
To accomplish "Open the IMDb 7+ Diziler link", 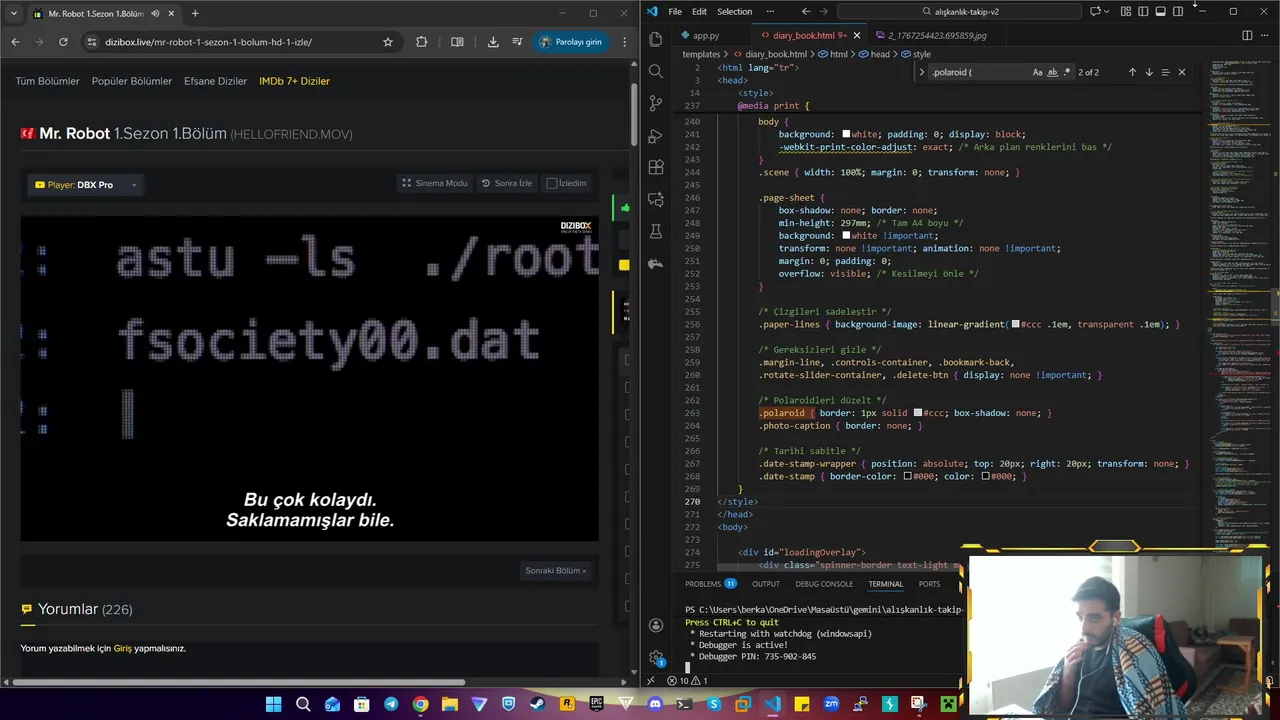I will (x=294, y=81).
